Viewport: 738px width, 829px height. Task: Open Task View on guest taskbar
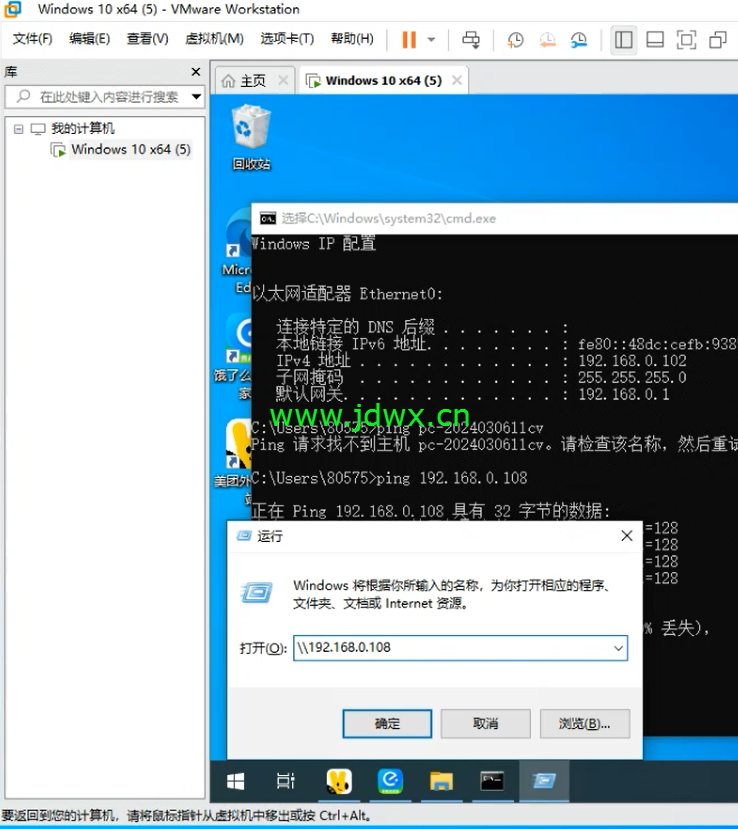(285, 781)
